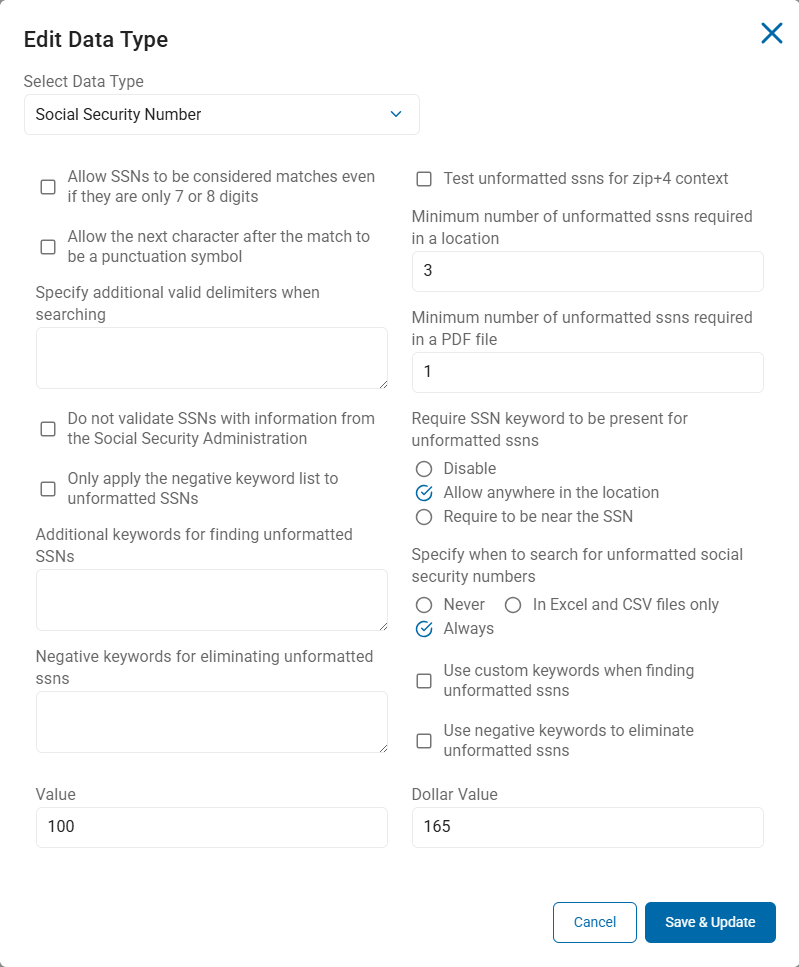The width and height of the screenshot is (799, 967).
Task: Focus the minimum unformatted ssns location field
Action: (x=588, y=271)
